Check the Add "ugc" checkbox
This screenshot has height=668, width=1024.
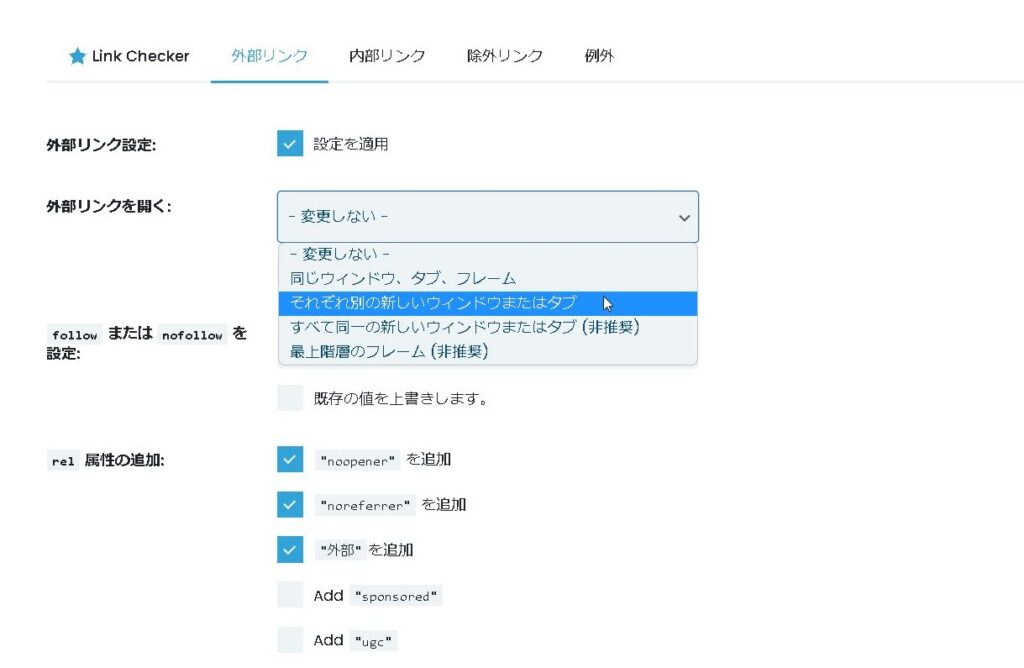[290, 640]
